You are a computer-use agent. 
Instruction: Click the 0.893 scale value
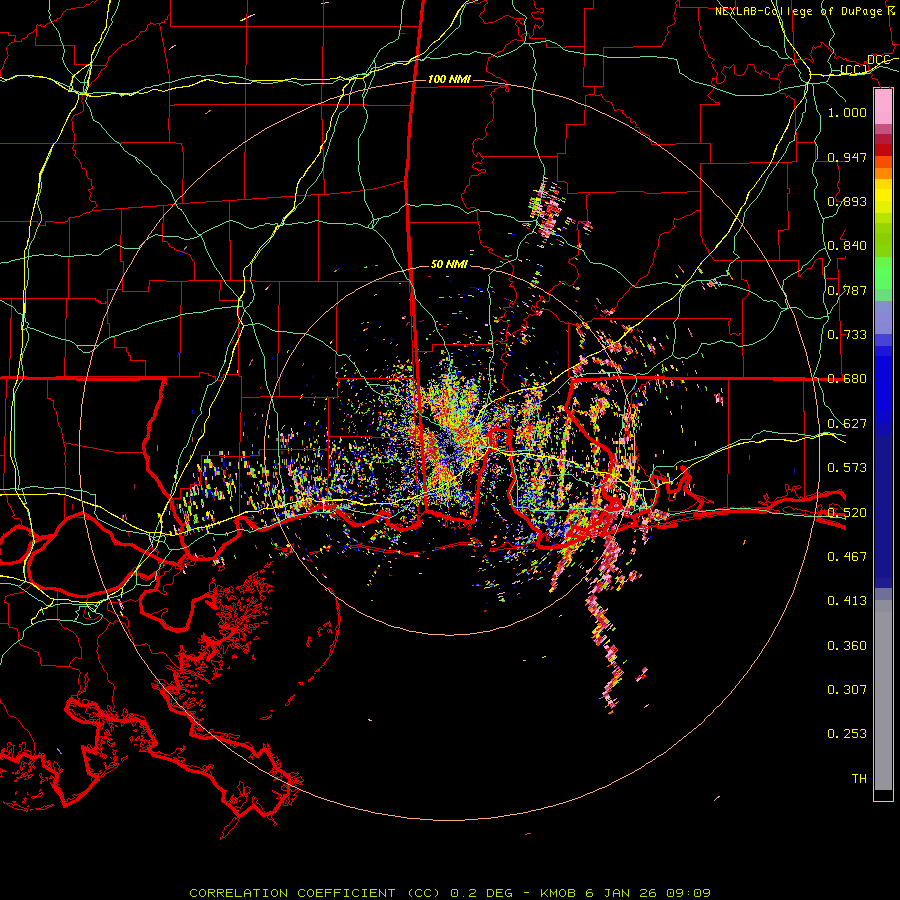coord(847,201)
